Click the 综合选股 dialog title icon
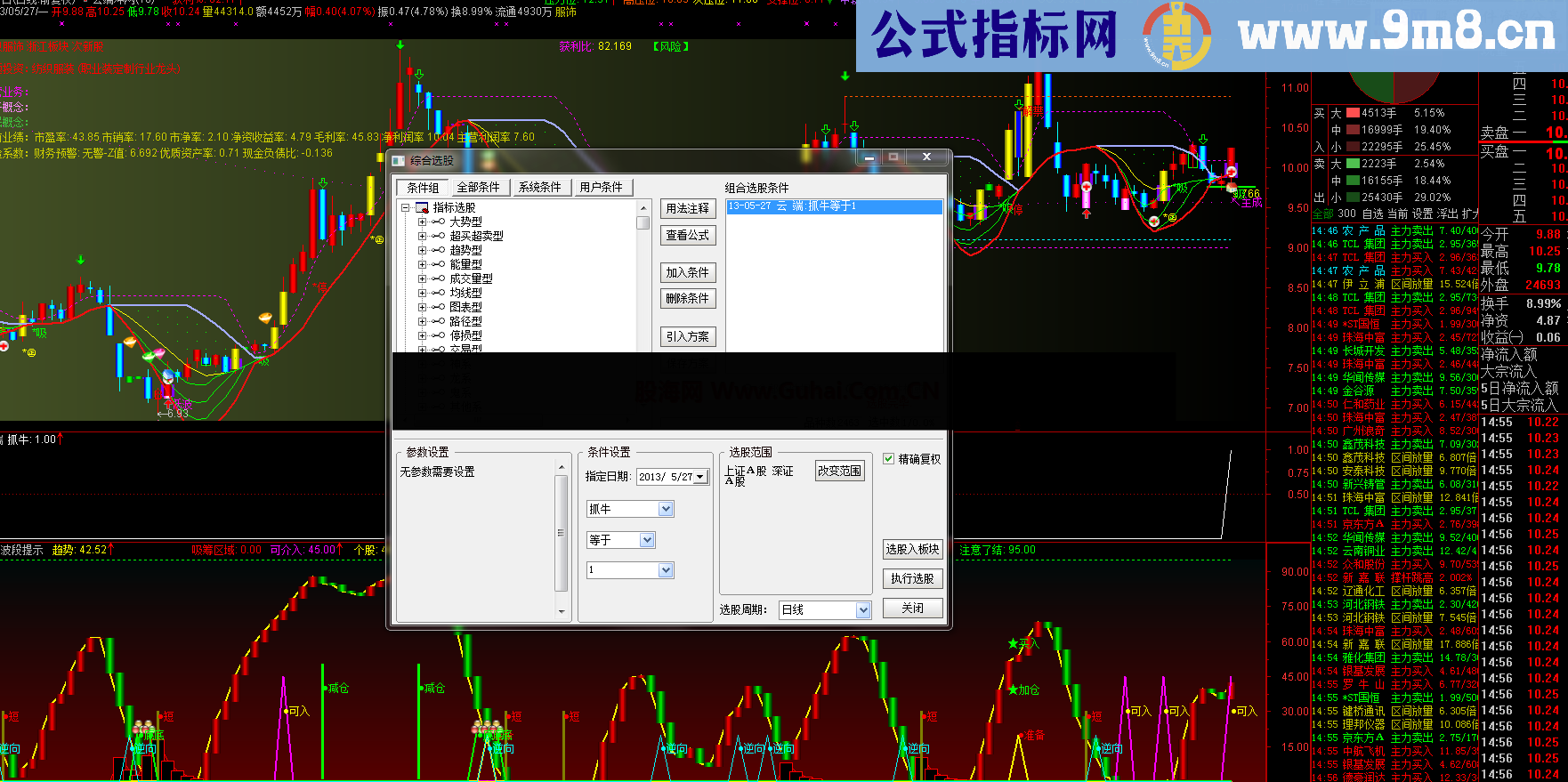The image size is (1568, 782). (399, 160)
